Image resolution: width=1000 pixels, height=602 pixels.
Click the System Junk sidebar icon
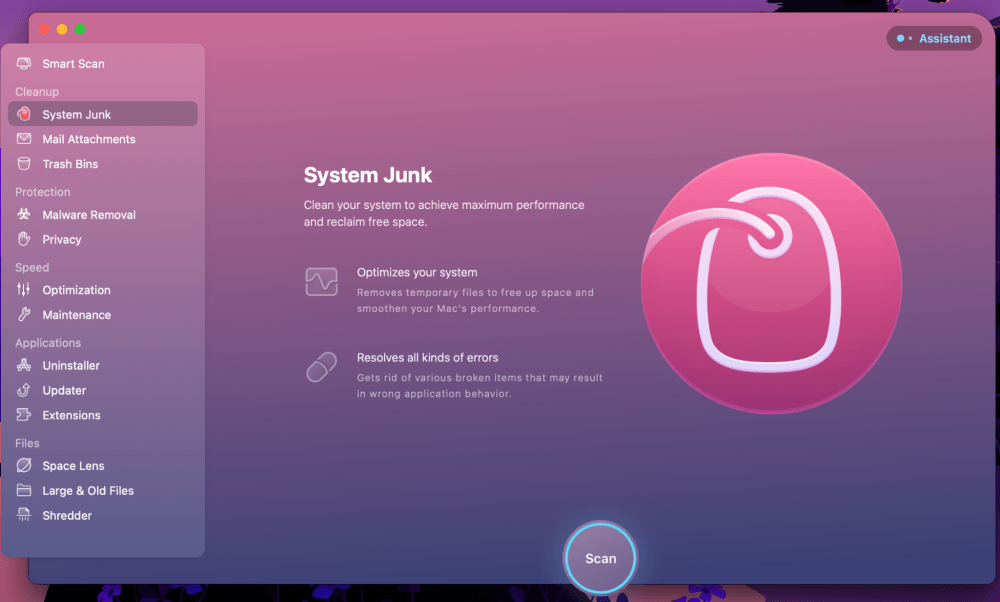click(x=24, y=114)
